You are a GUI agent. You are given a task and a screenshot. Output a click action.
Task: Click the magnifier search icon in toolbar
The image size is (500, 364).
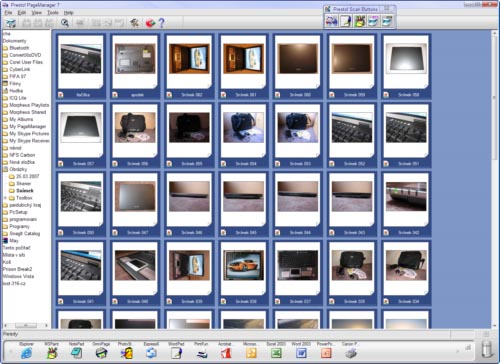coord(65,23)
